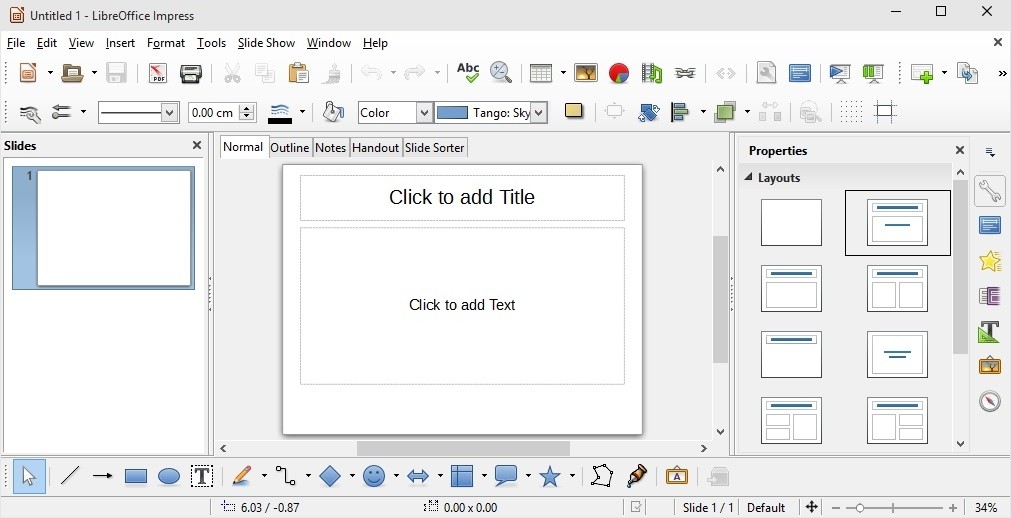Image resolution: width=1011 pixels, height=518 pixels.
Task: Export the presentation as PDF
Action: (x=158, y=73)
